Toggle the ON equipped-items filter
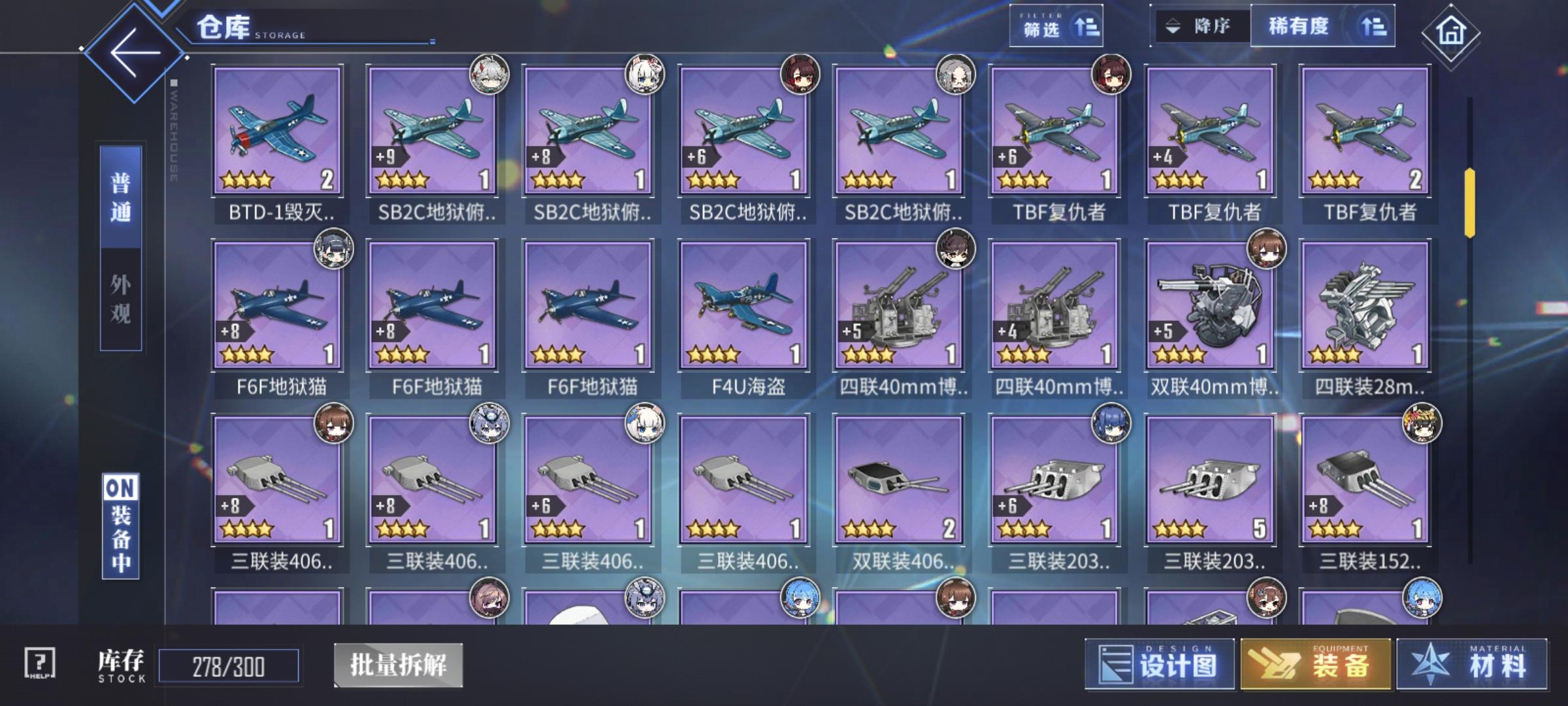 [121, 526]
